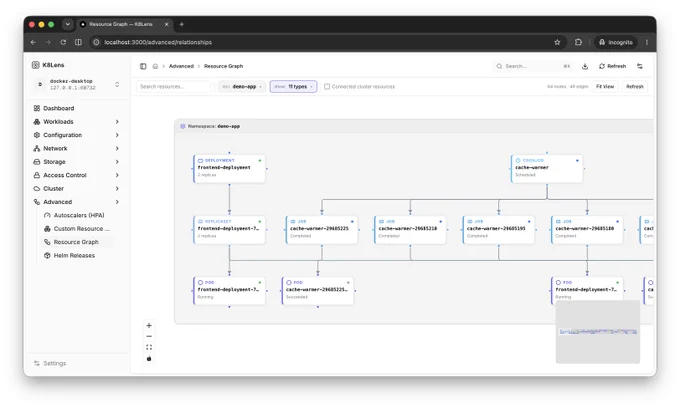Select Job node cache-warmer-29685225
Viewport: 680px width, 408px height.
(x=322, y=230)
